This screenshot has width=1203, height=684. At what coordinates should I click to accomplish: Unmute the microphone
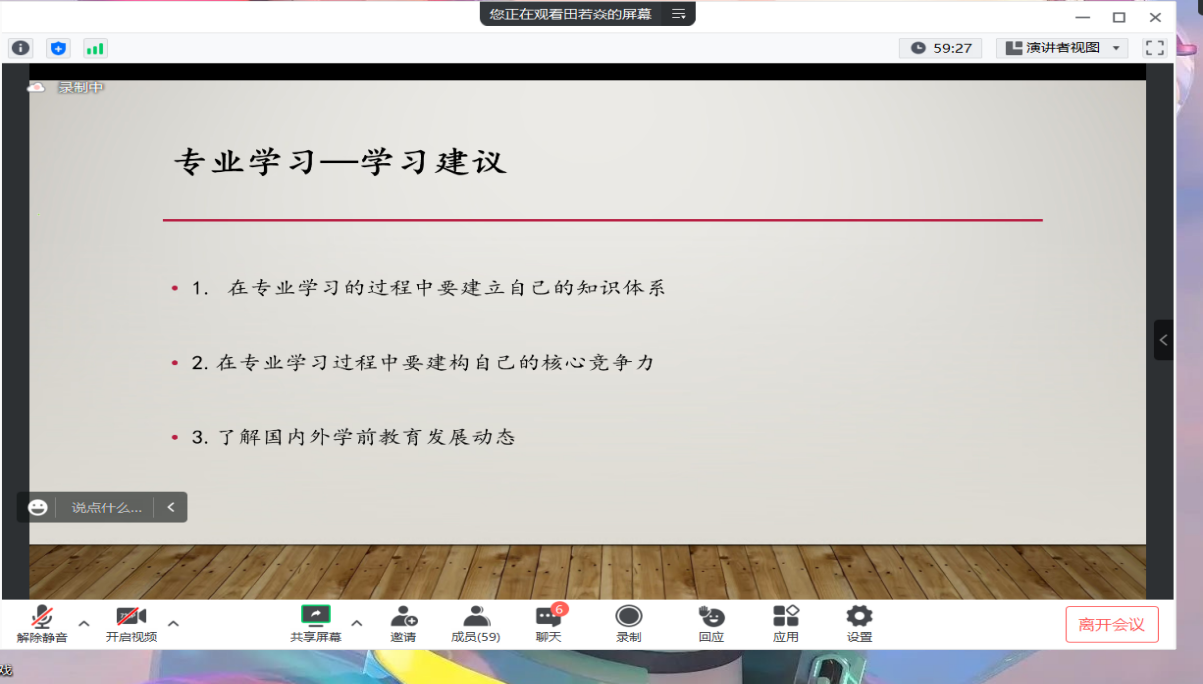point(42,624)
